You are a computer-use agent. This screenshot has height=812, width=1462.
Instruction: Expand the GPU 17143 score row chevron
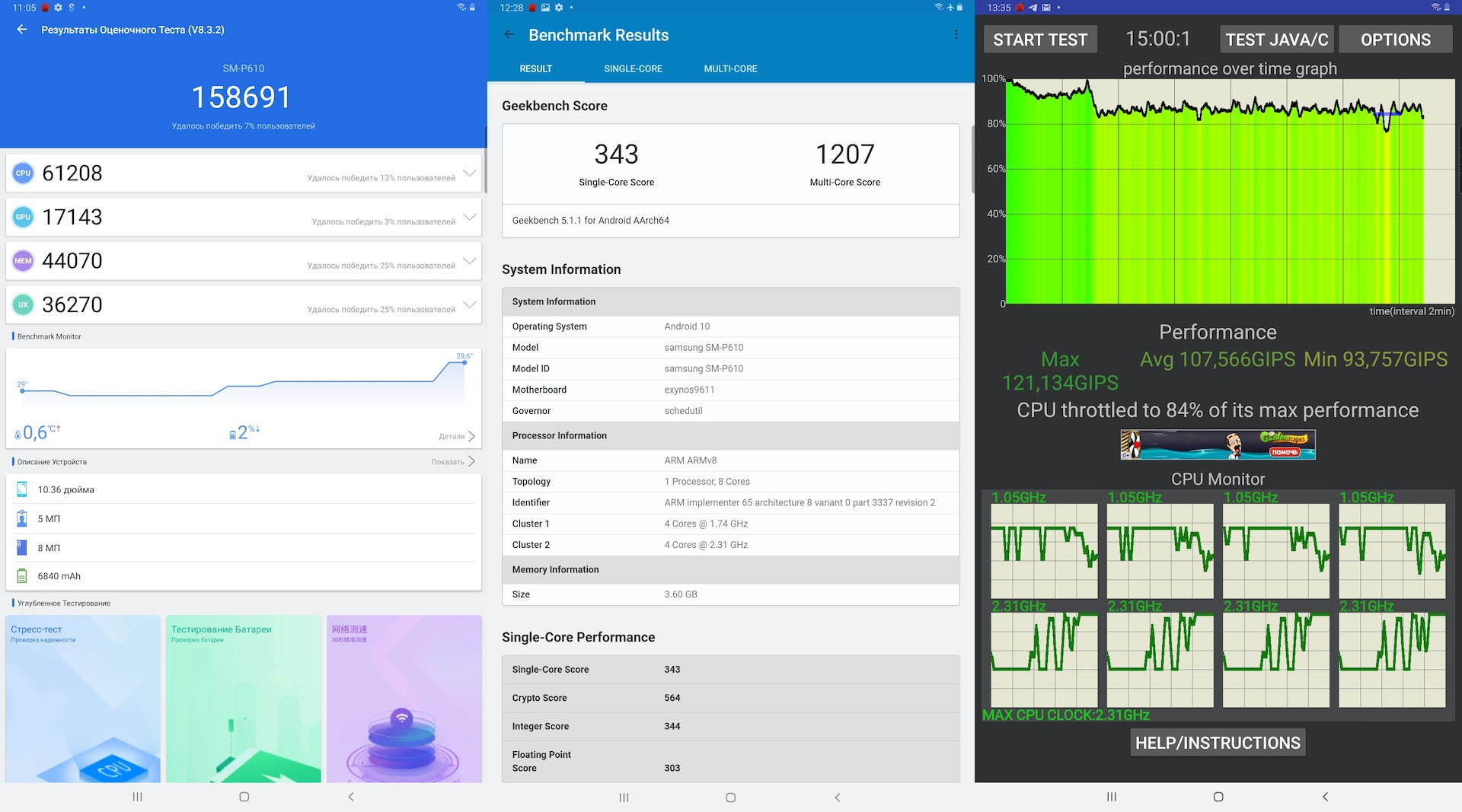[470, 217]
